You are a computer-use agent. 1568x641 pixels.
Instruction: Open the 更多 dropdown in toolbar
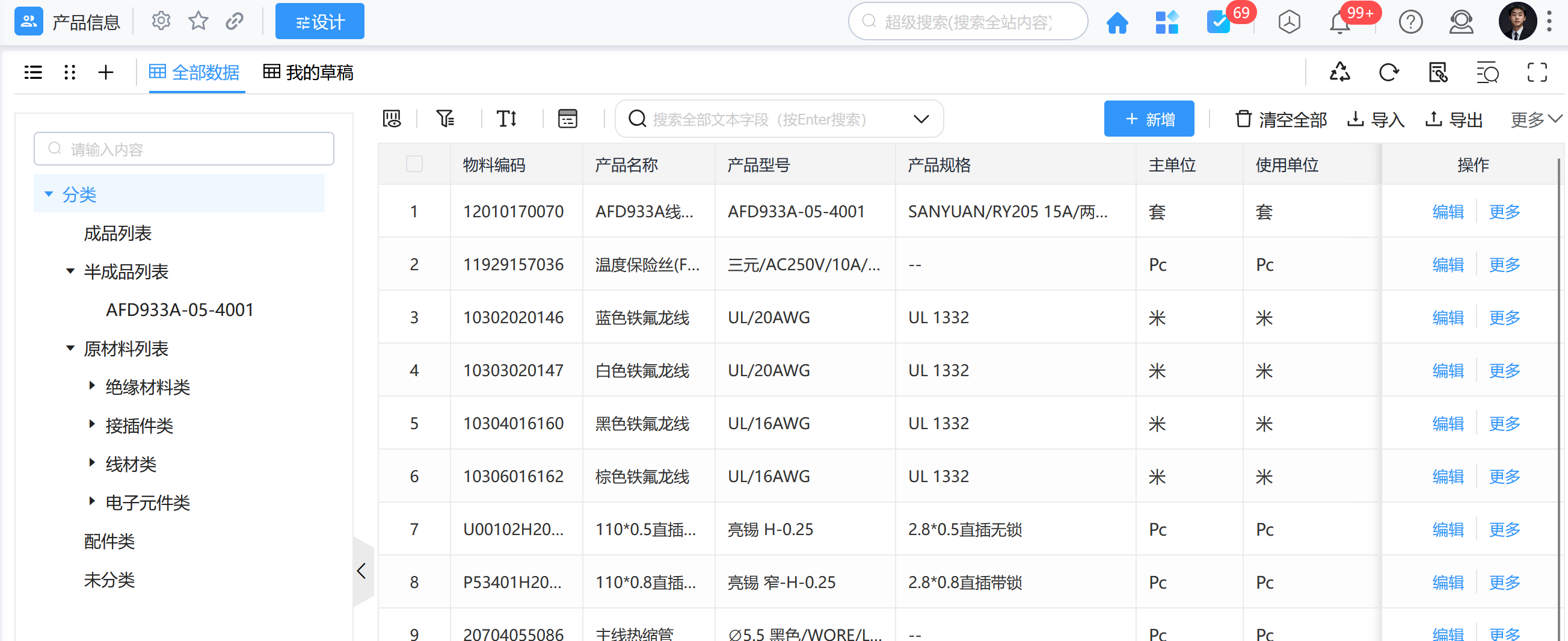click(1536, 119)
